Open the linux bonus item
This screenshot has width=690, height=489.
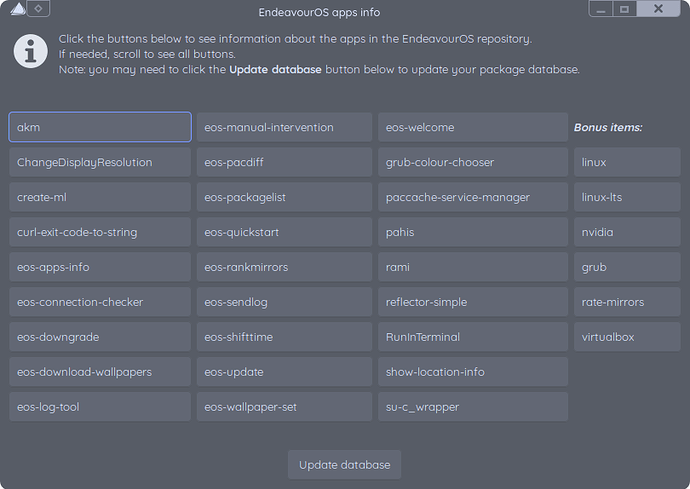[627, 162]
